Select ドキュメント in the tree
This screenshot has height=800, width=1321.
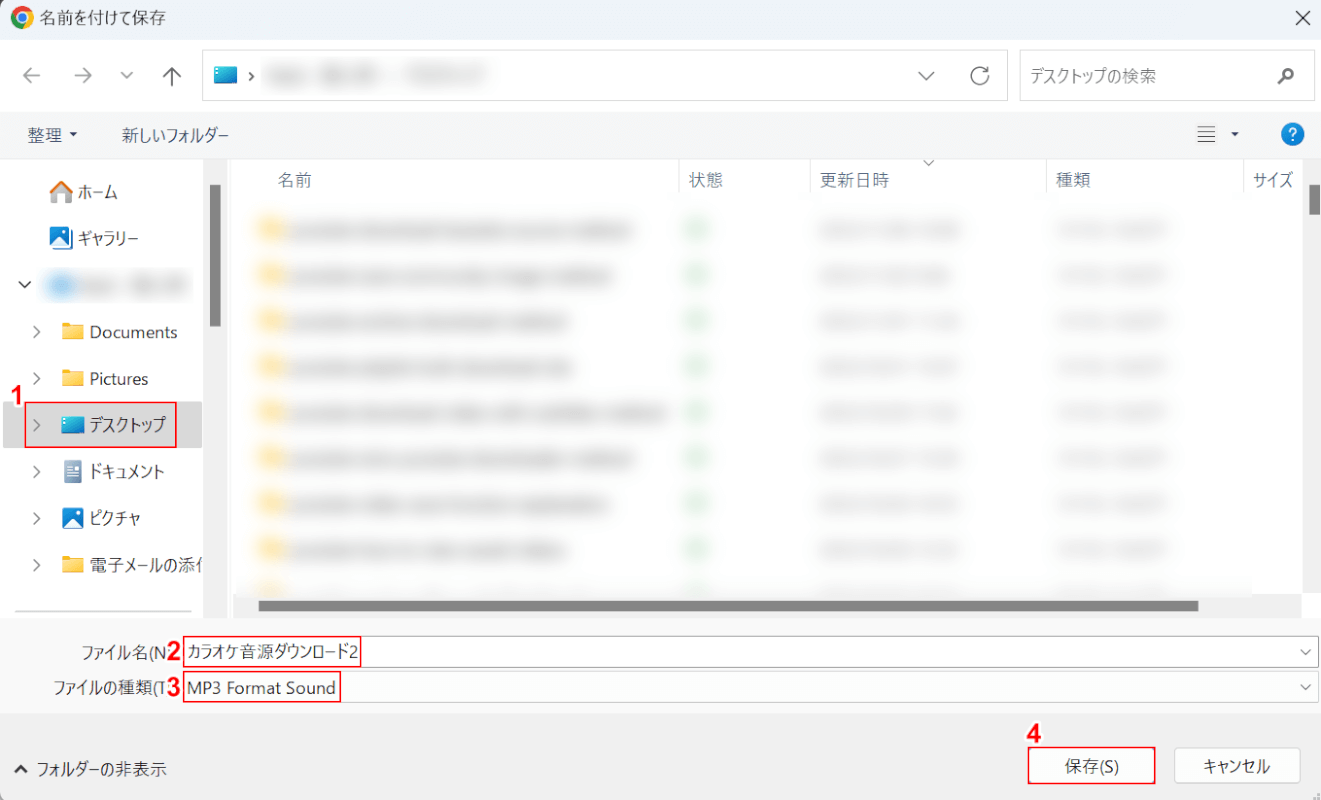(x=113, y=472)
